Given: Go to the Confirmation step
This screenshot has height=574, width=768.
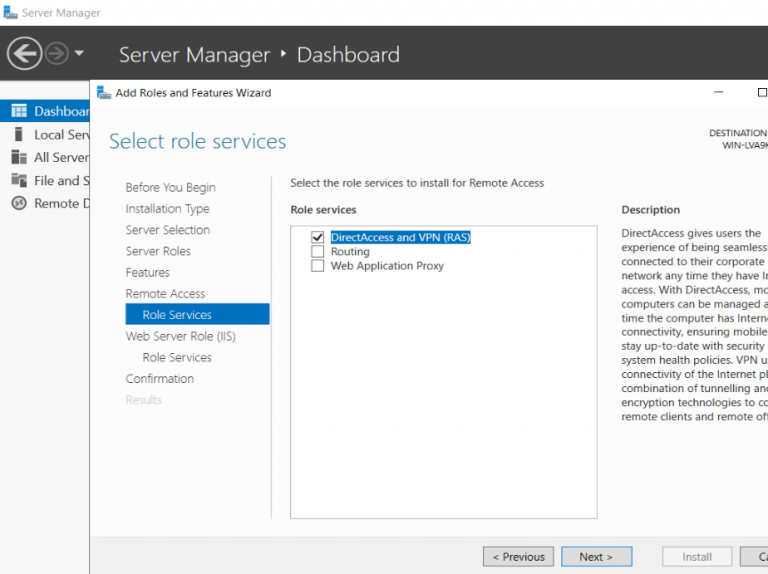Looking at the screenshot, I should (x=160, y=379).
